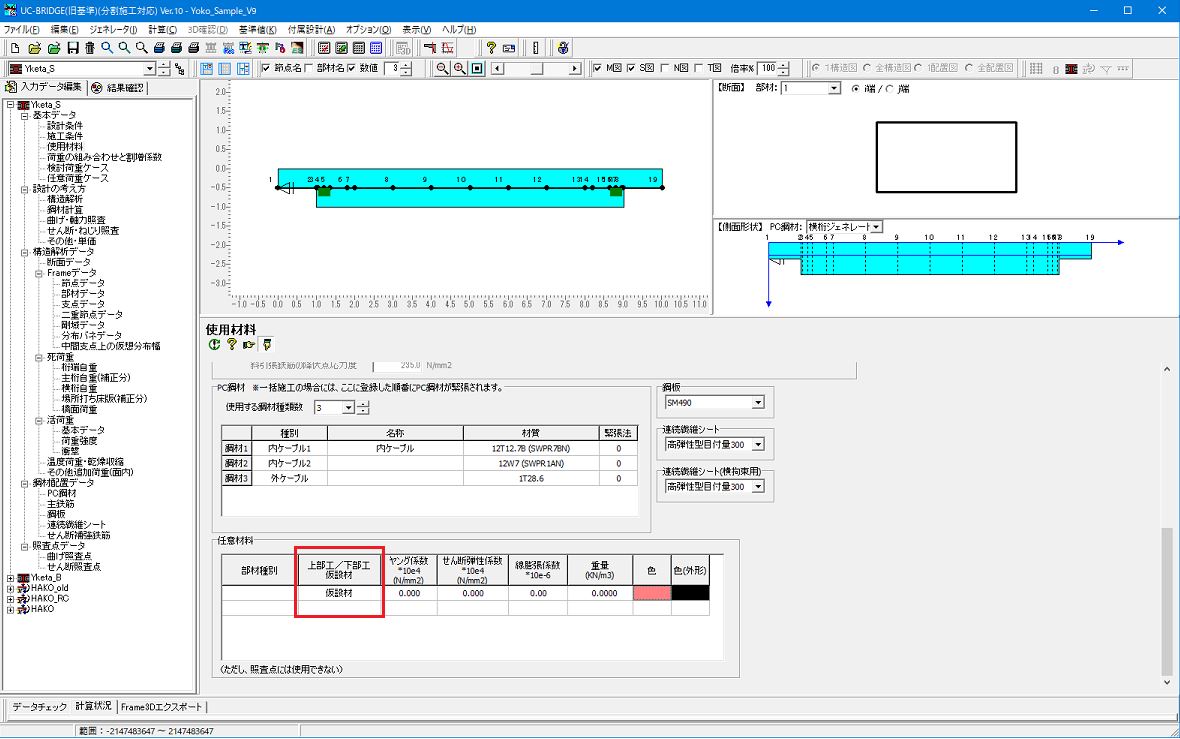Open the 鋼板 SM490 dropdown
This screenshot has height=739, width=1180.
point(757,403)
